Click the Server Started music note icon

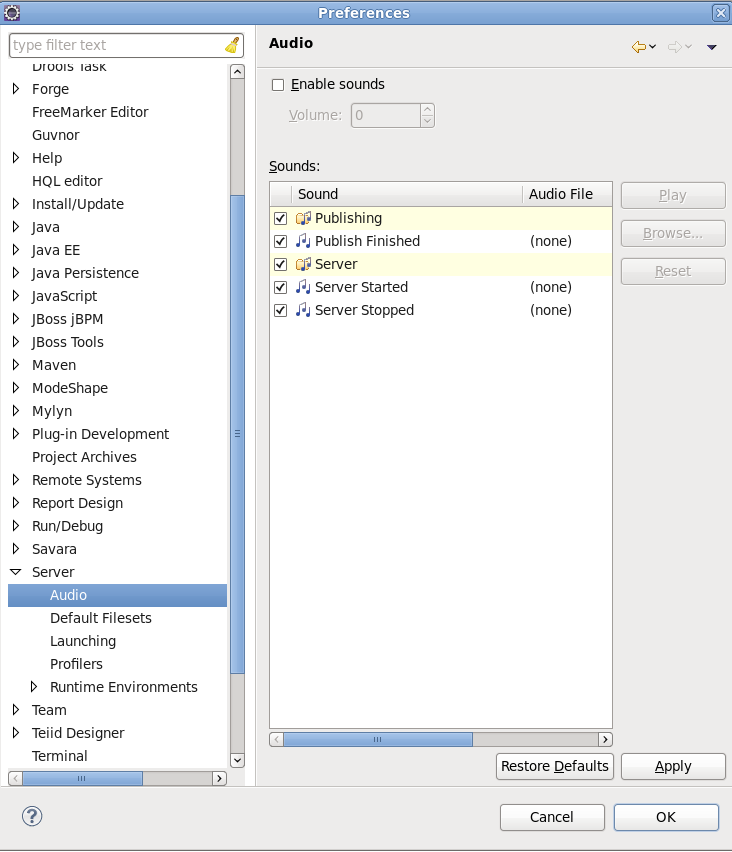tap(304, 287)
